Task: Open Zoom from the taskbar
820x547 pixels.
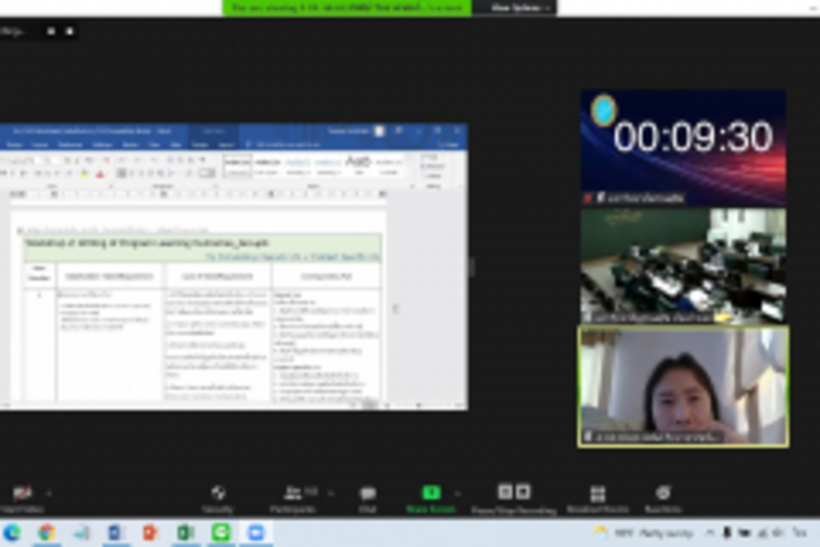Action: (x=256, y=533)
